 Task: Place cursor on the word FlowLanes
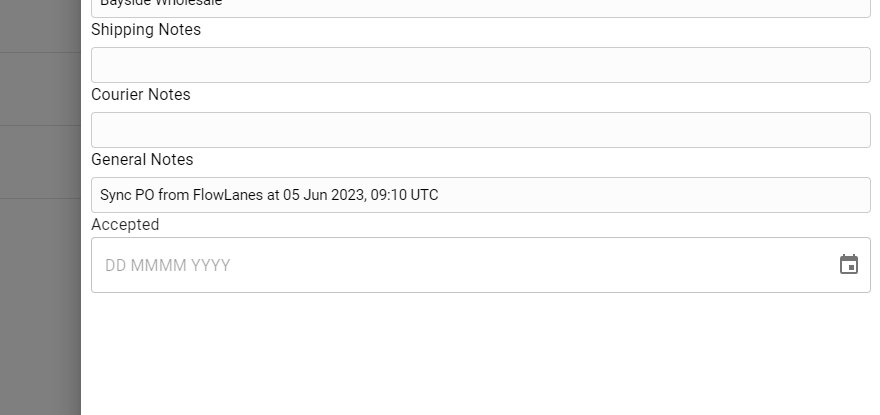228,195
